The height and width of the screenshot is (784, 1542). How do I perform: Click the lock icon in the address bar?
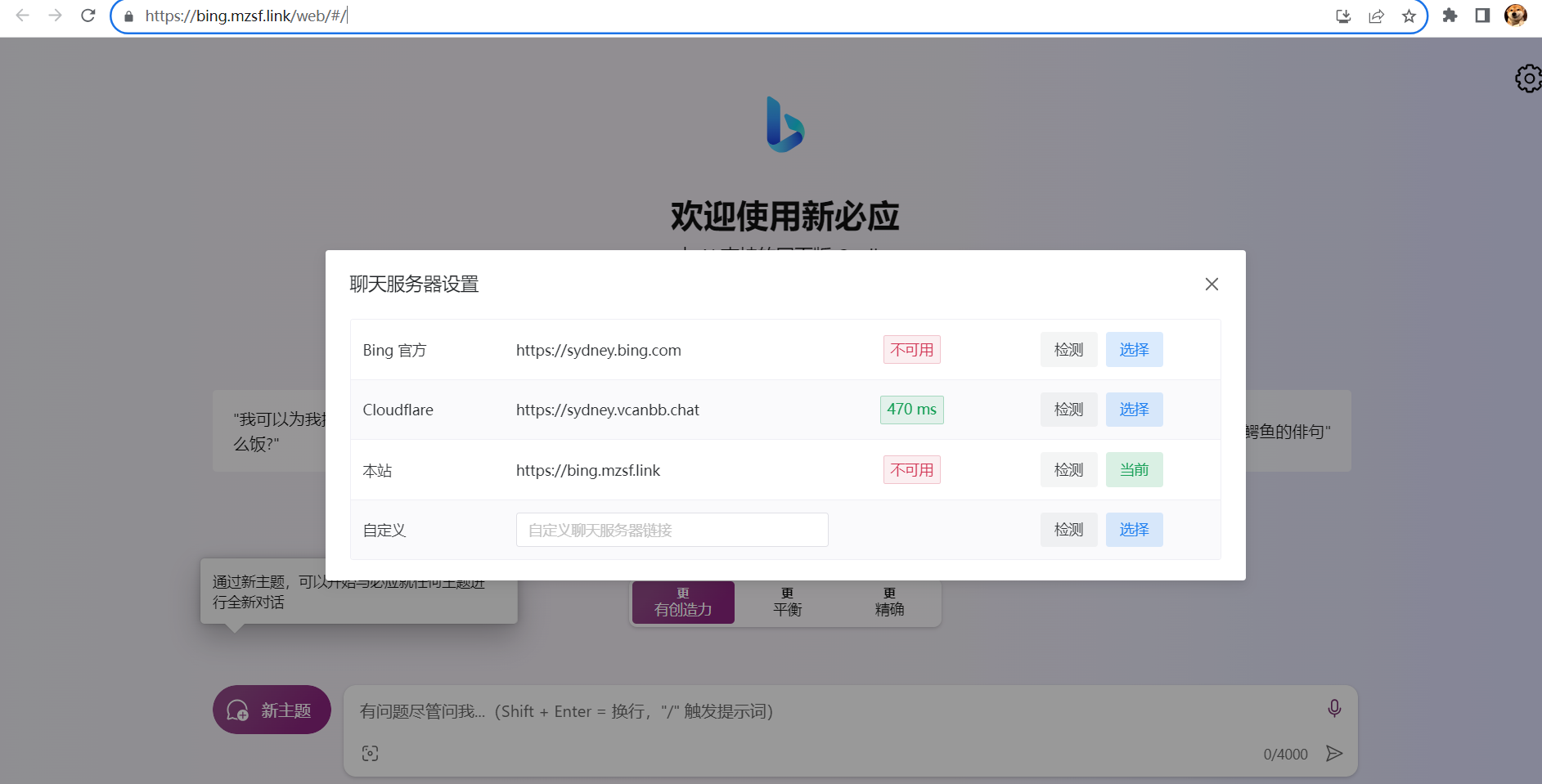tap(128, 16)
